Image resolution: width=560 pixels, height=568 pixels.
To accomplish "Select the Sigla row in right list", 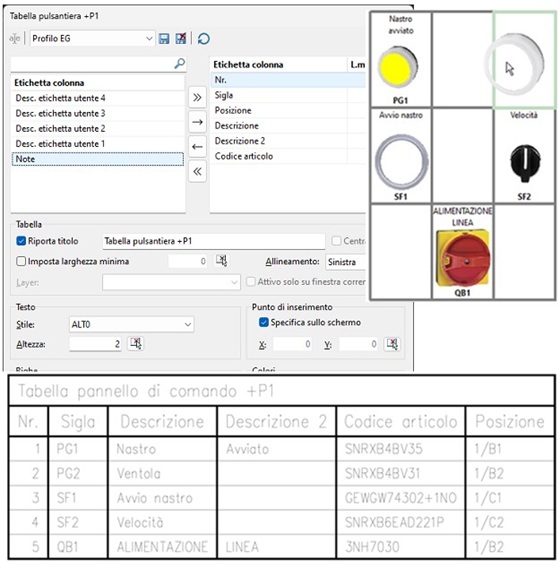I will point(288,95).
